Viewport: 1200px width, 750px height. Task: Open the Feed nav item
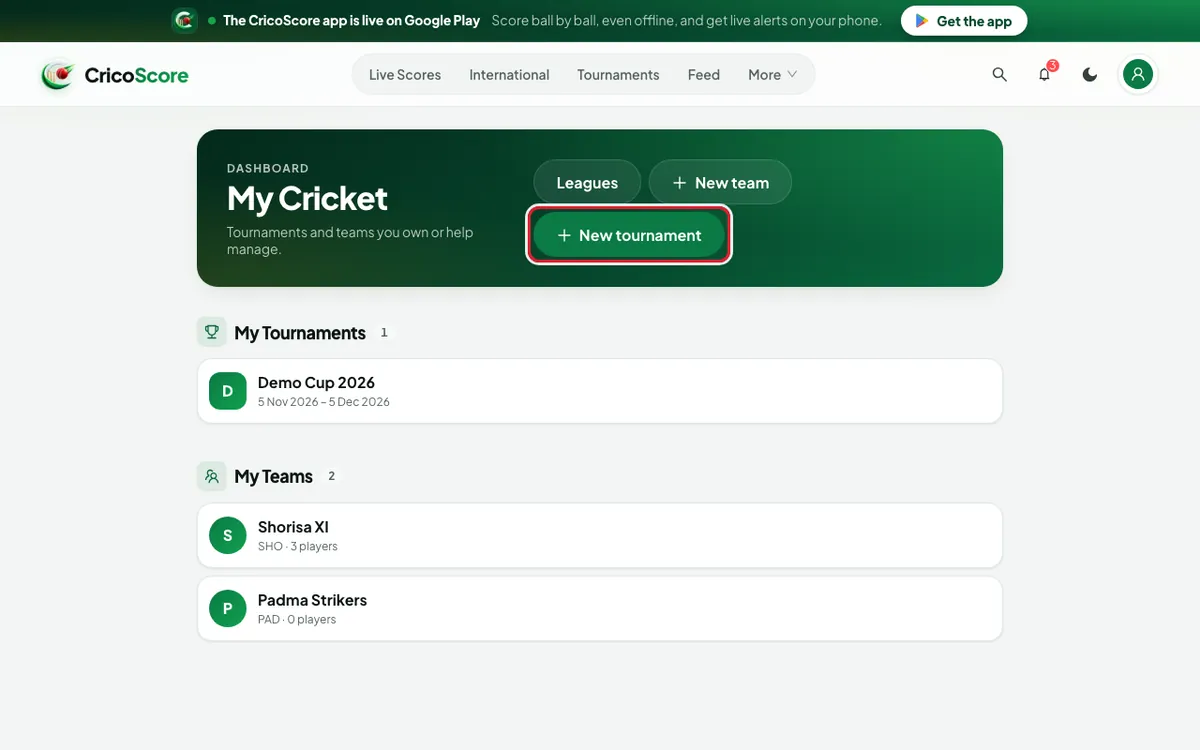(x=704, y=75)
